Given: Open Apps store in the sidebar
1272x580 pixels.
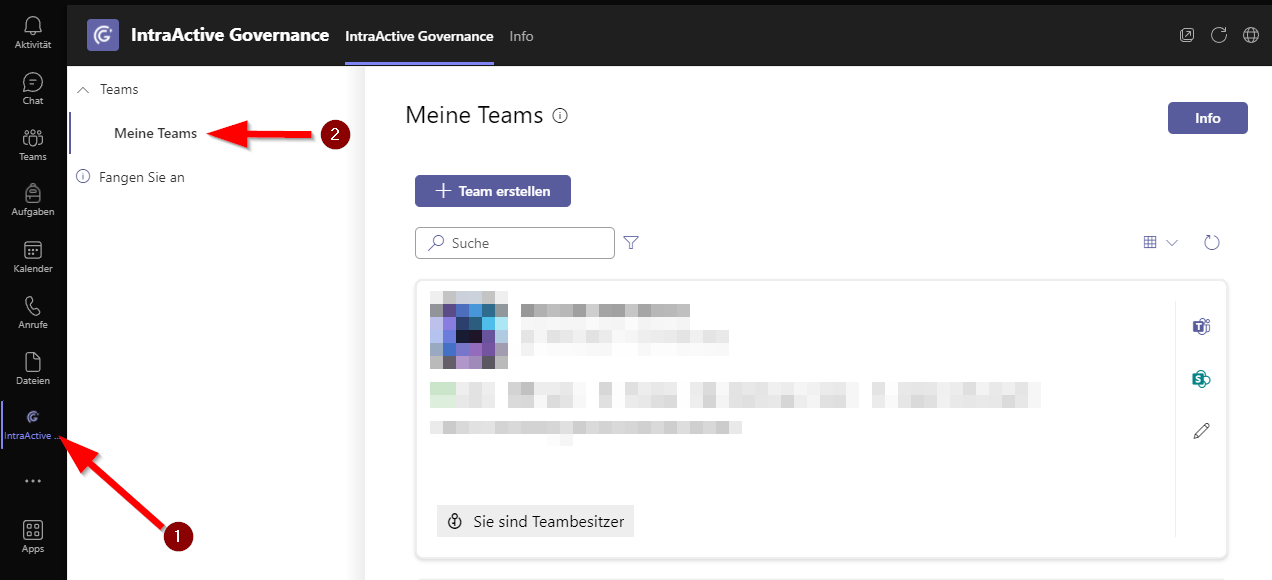Looking at the screenshot, I should click(33, 537).
